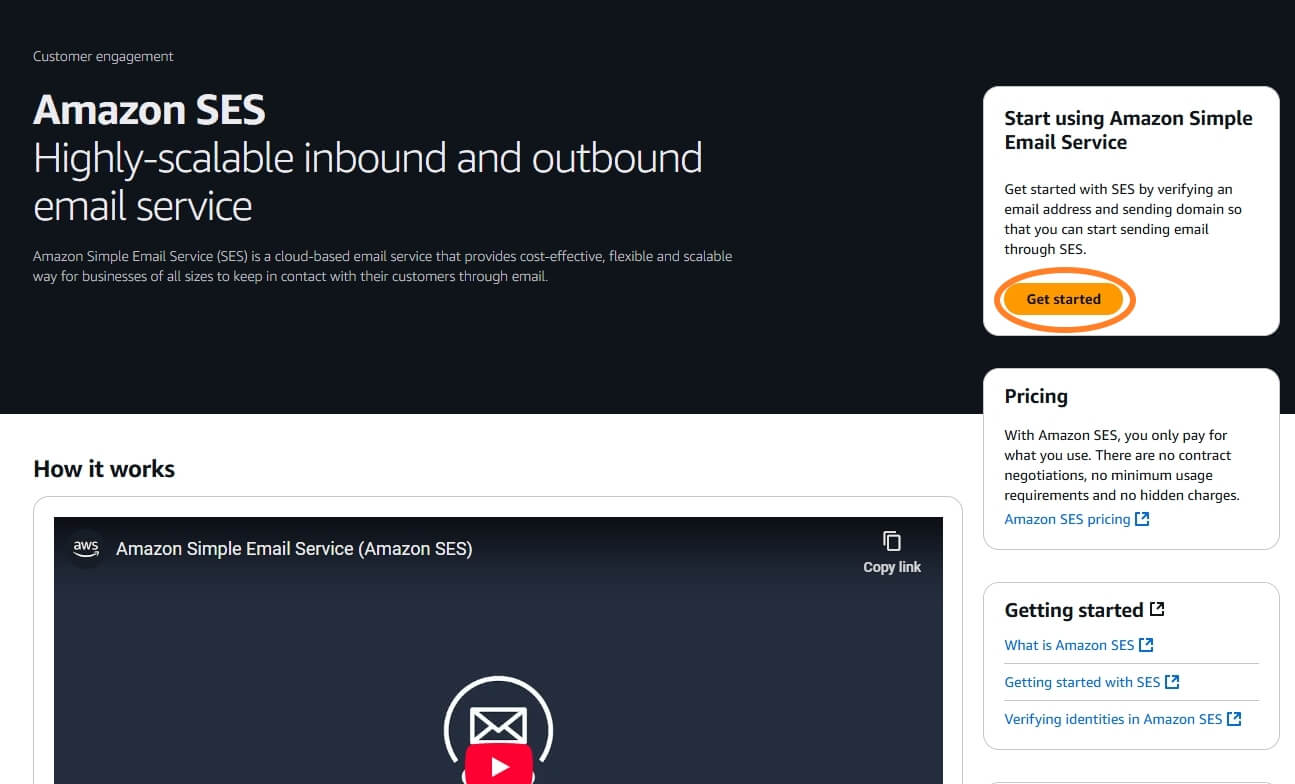Play the video with the red YouTube button
The width and height of the screenshot is (1295, 784).
click(x=498, y=765)
